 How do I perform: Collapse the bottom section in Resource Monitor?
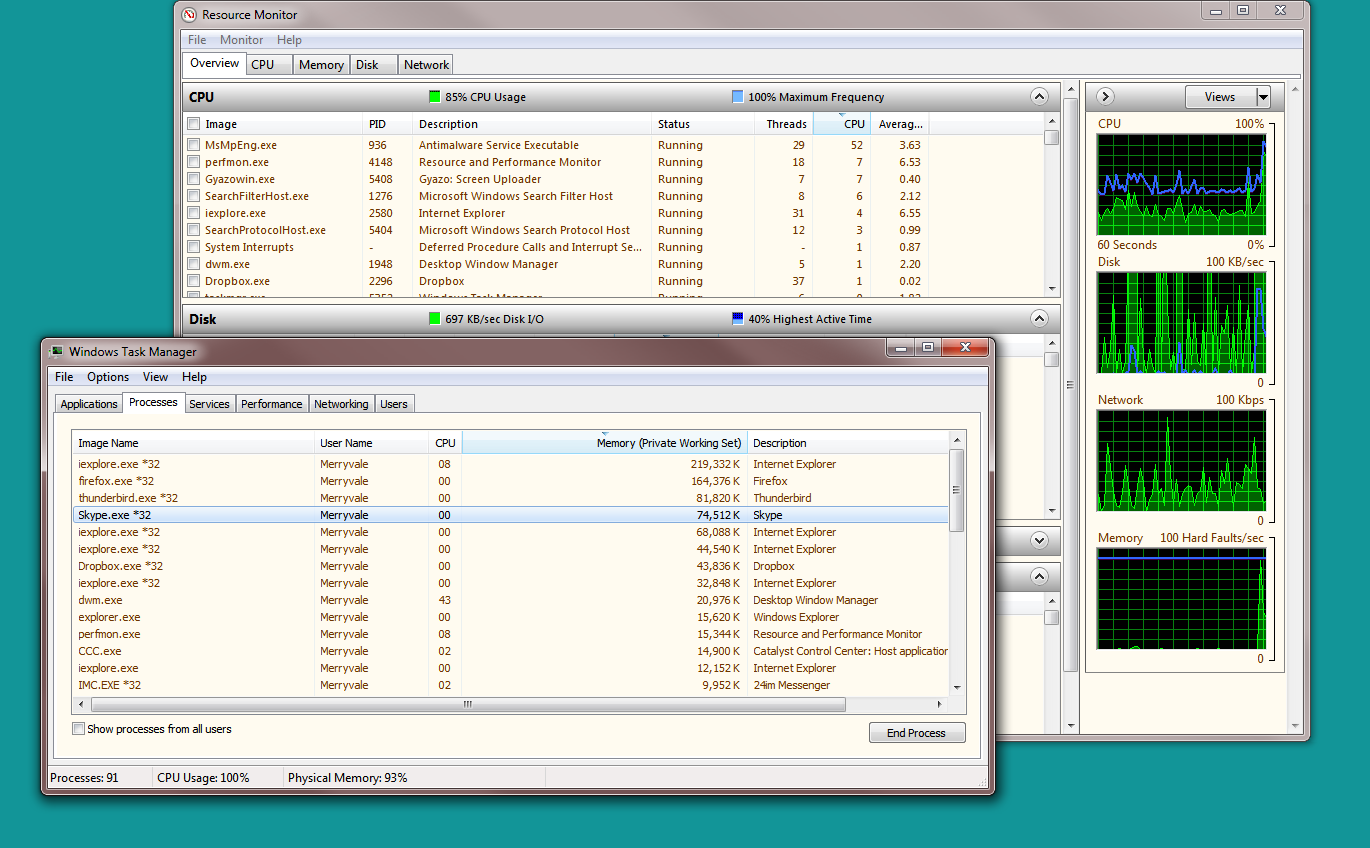click(x=1039, y=577)
